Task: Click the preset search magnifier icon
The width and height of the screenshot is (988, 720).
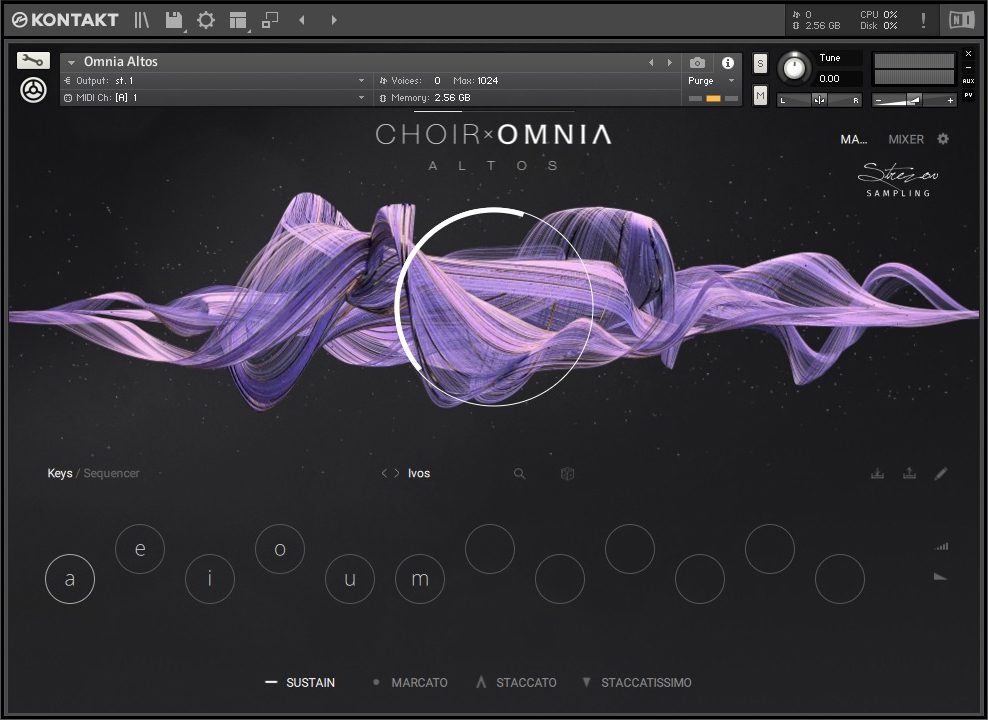Action: tap(520, 474)
